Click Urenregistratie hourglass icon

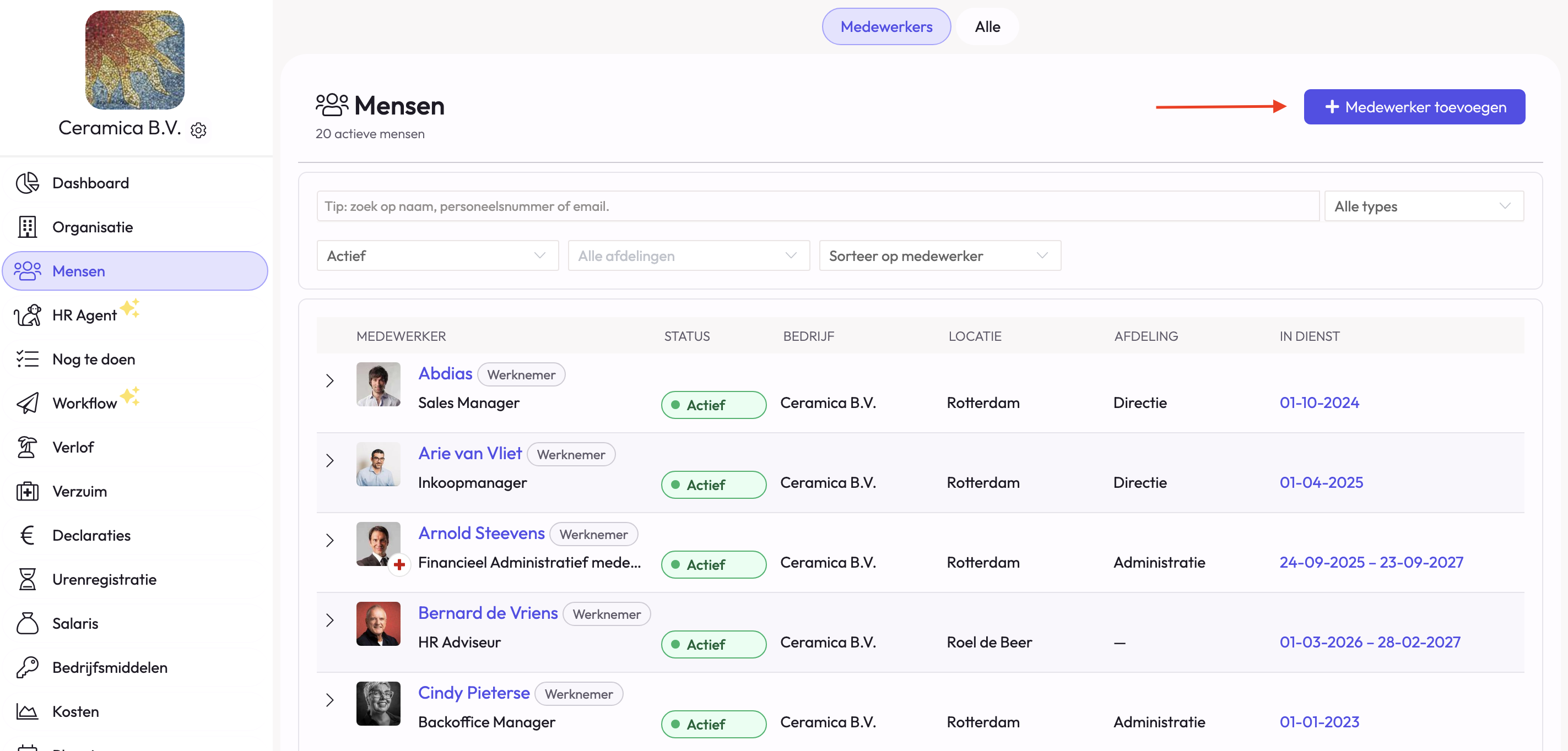pyautogui.click(x=28, y=580)
